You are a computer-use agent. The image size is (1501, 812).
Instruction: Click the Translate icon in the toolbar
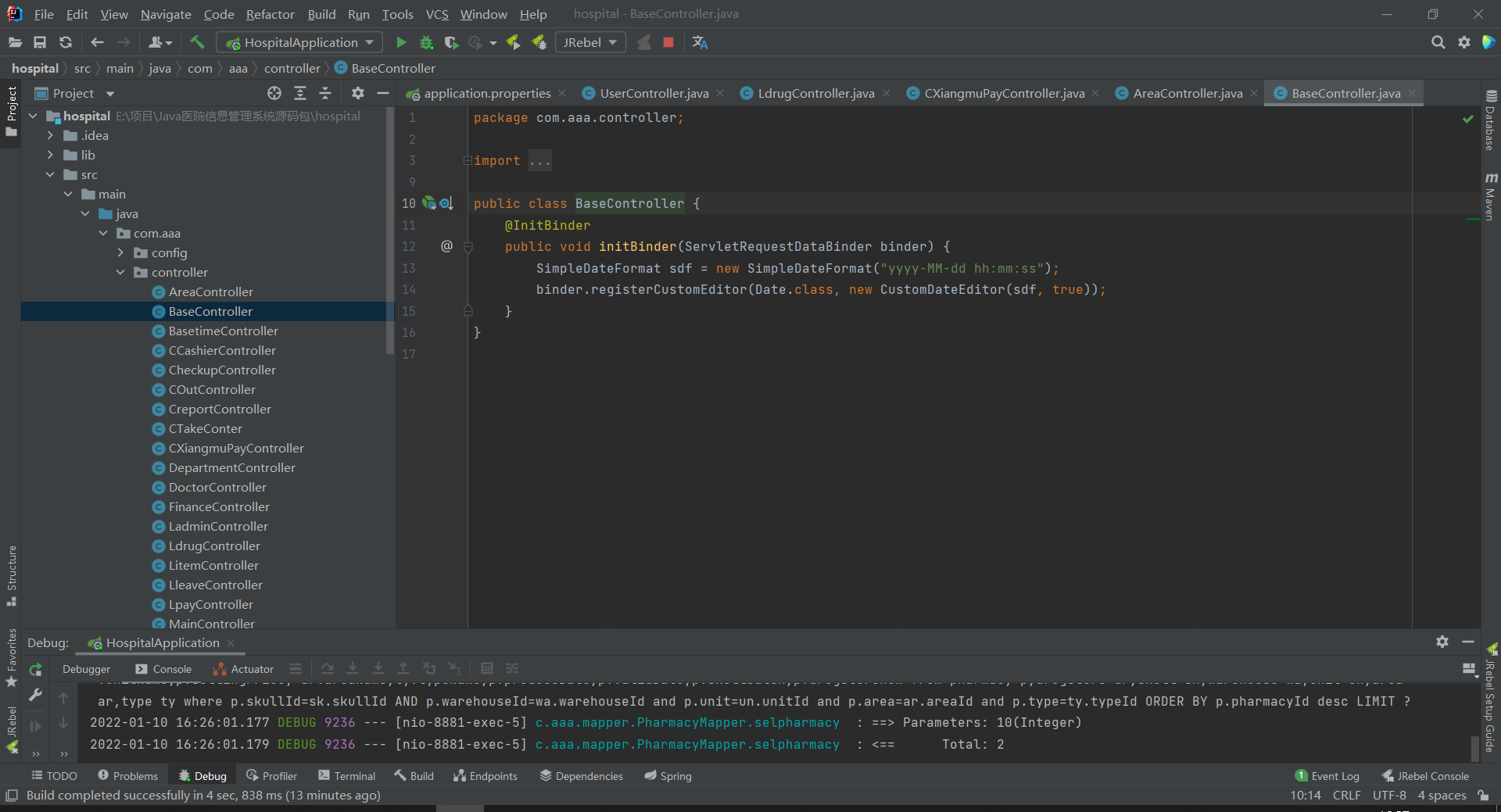[700, 42]
